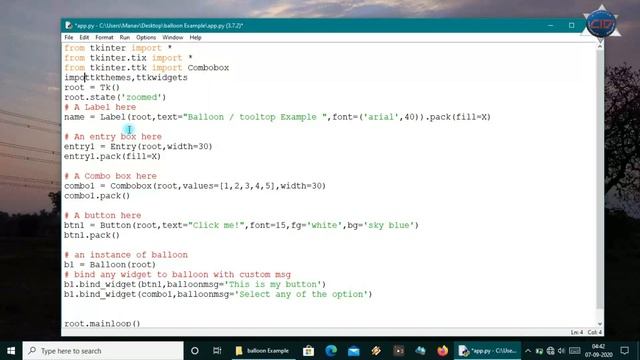Screen dimensions: 640x360
Task: Open the Window menu
Action: 173,38
